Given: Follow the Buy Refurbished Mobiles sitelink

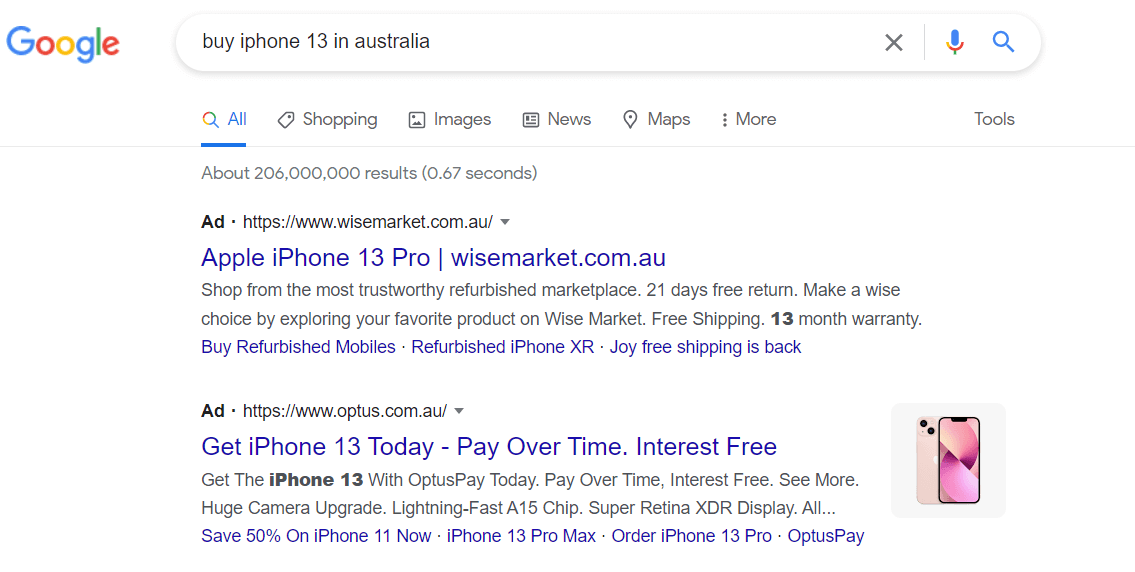Looking at the screenshot, I should pyautogui.click(x=298, y=347).
